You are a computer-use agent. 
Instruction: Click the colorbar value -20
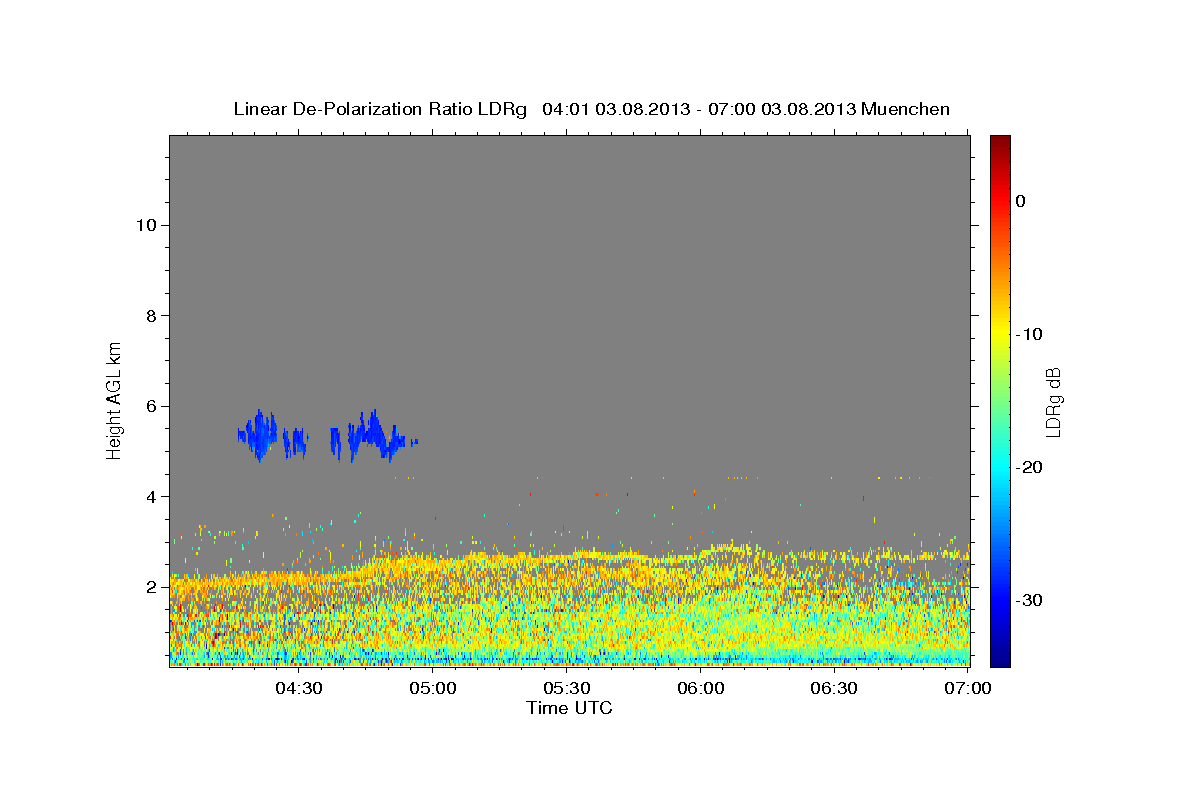(1029, 467)
